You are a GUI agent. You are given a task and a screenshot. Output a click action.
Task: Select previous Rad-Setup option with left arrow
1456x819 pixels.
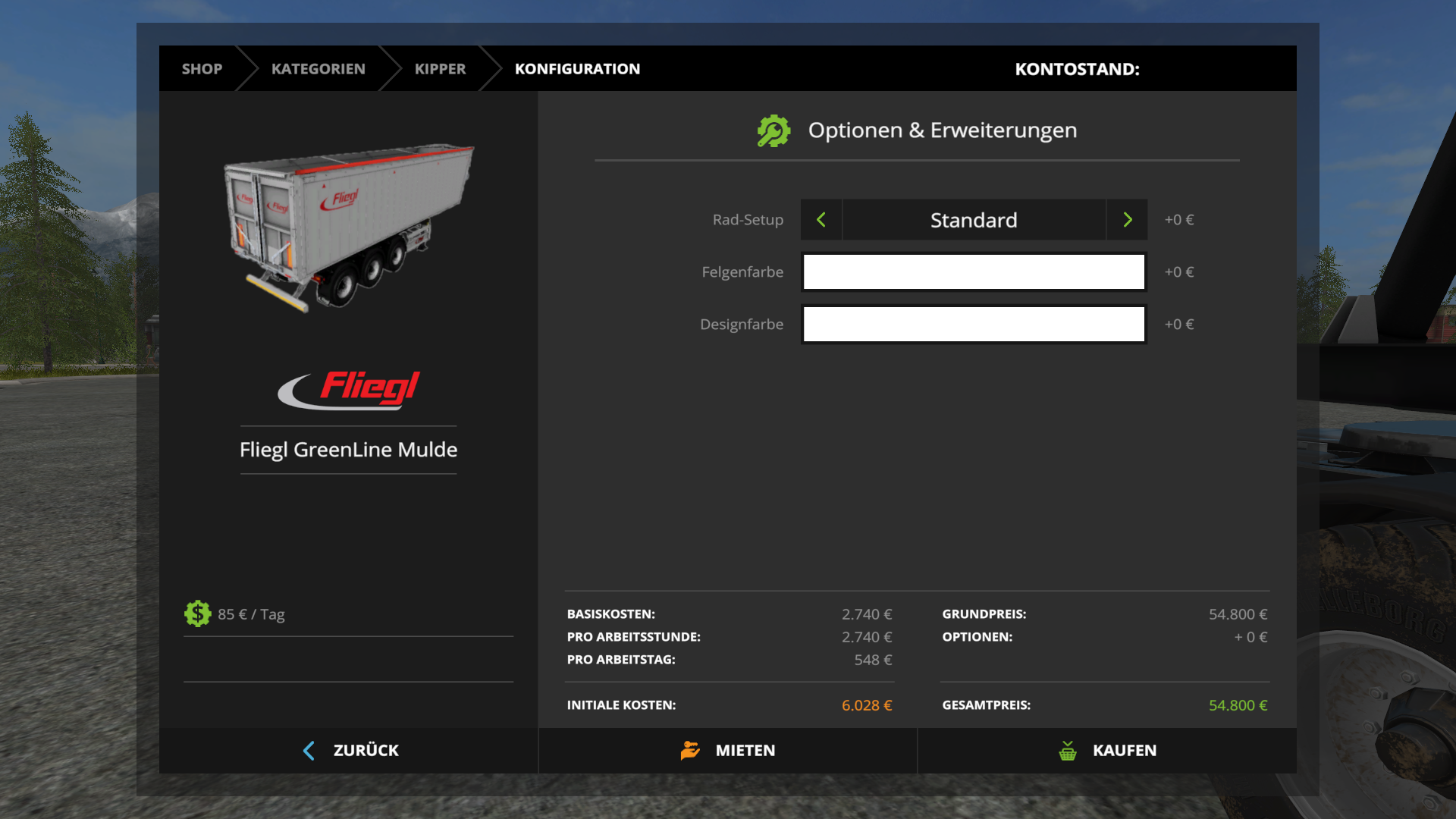(821, 220)
